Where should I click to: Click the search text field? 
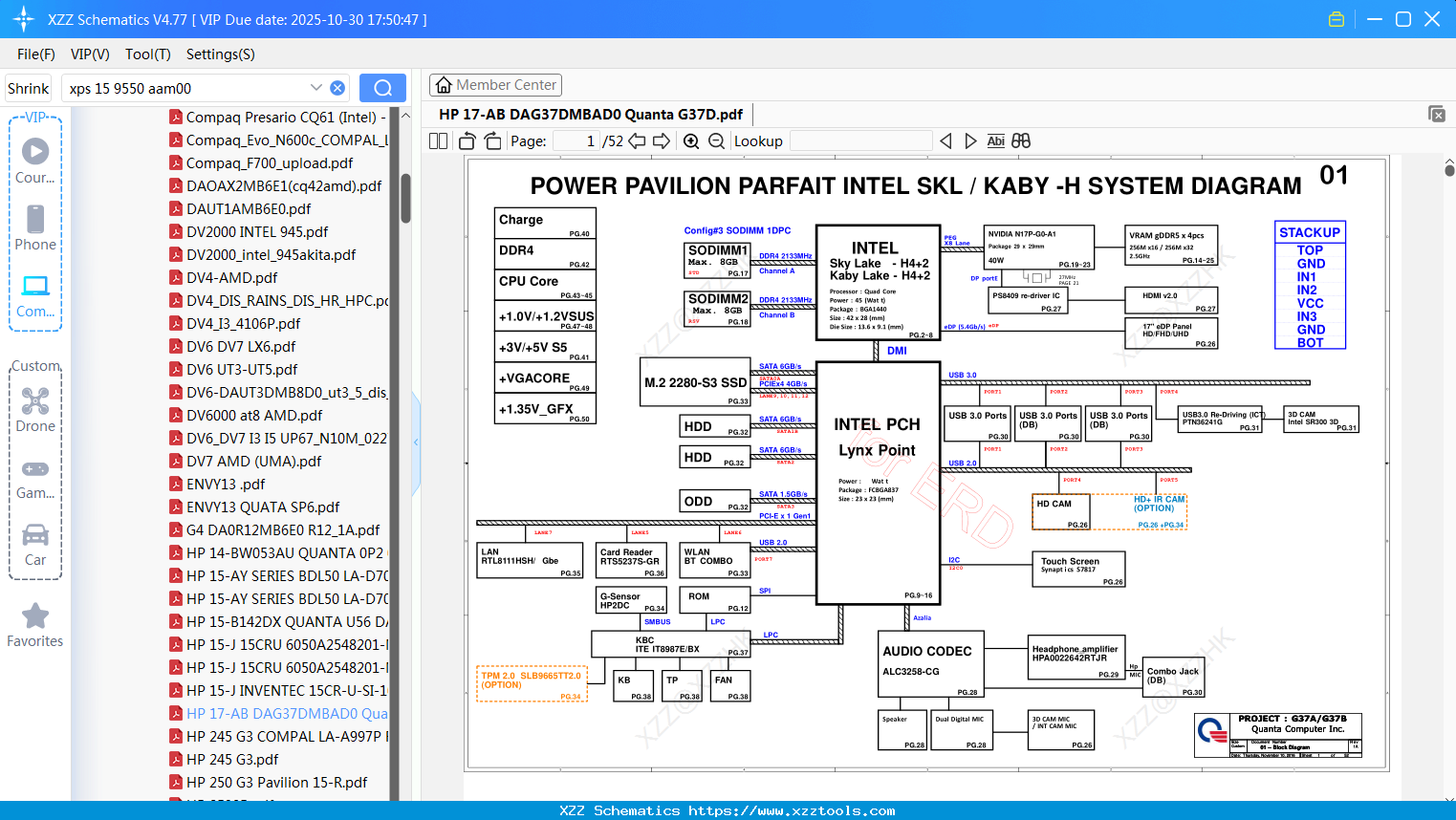186,88
